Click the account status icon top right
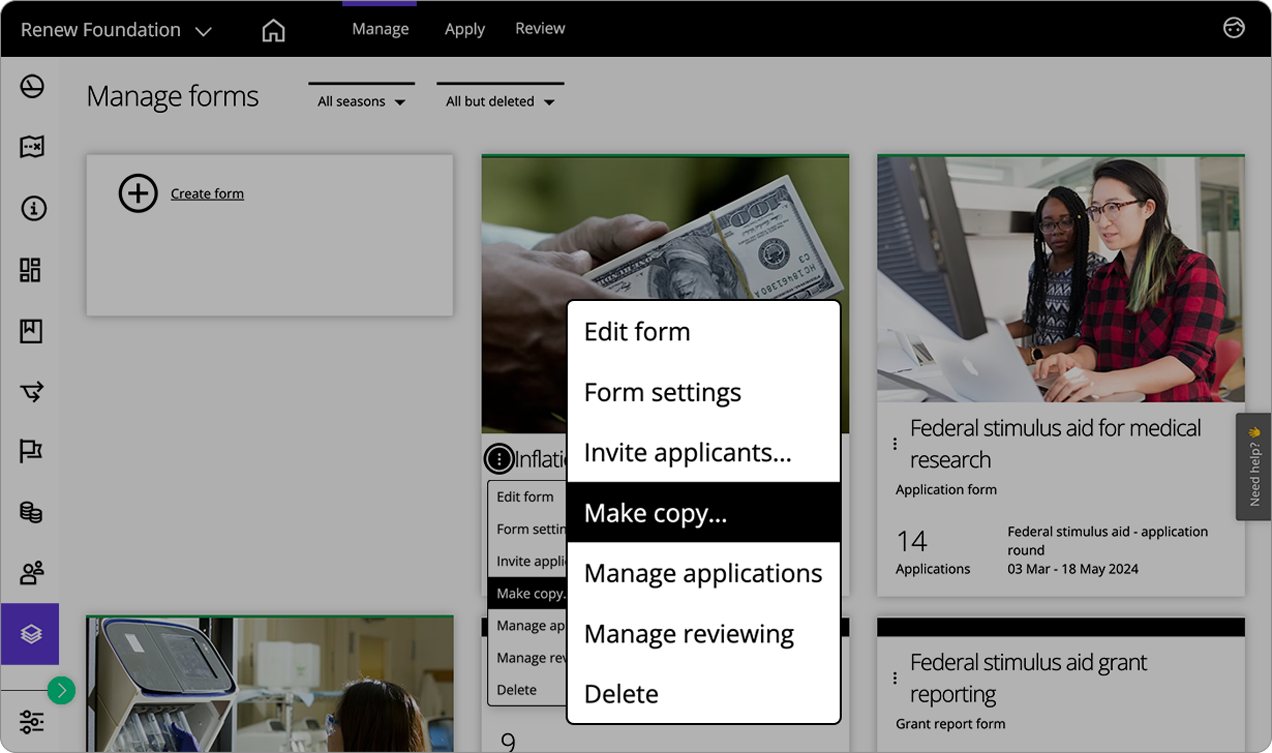Viewport: 1272px width, 753px height. (1233, 28)
